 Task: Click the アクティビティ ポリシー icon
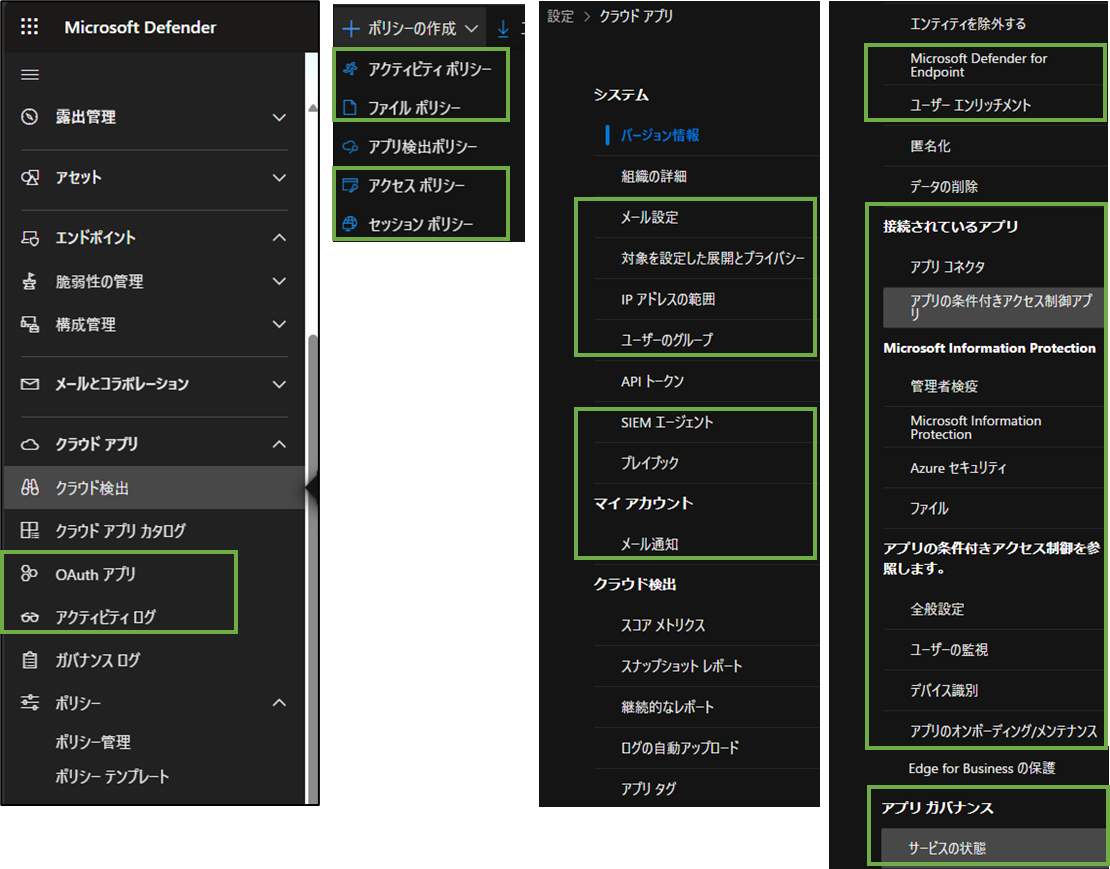tap(350, 69)
